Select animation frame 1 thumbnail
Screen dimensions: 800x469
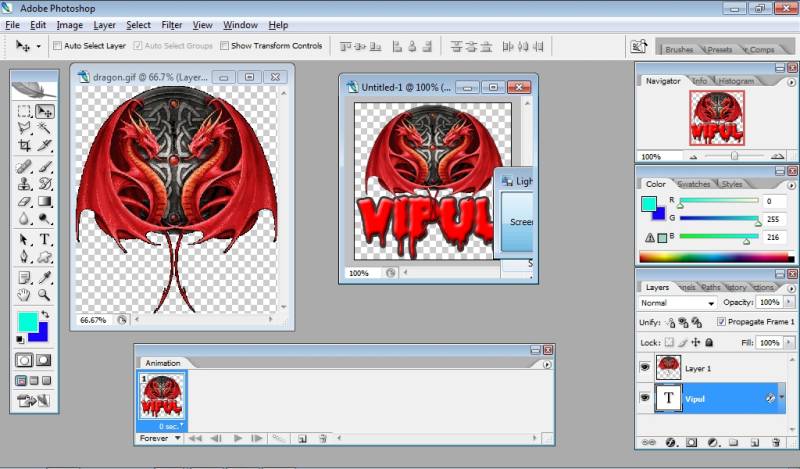point(162,396)
